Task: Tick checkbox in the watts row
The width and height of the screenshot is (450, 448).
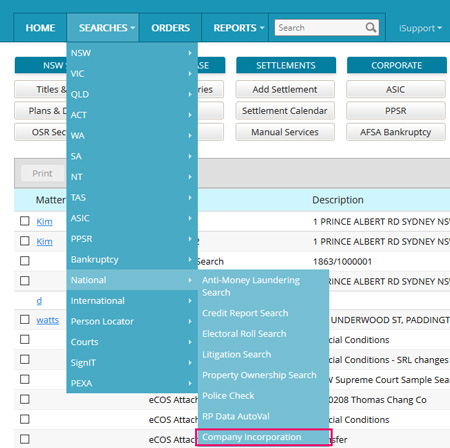Action: [x=25, y=320]
